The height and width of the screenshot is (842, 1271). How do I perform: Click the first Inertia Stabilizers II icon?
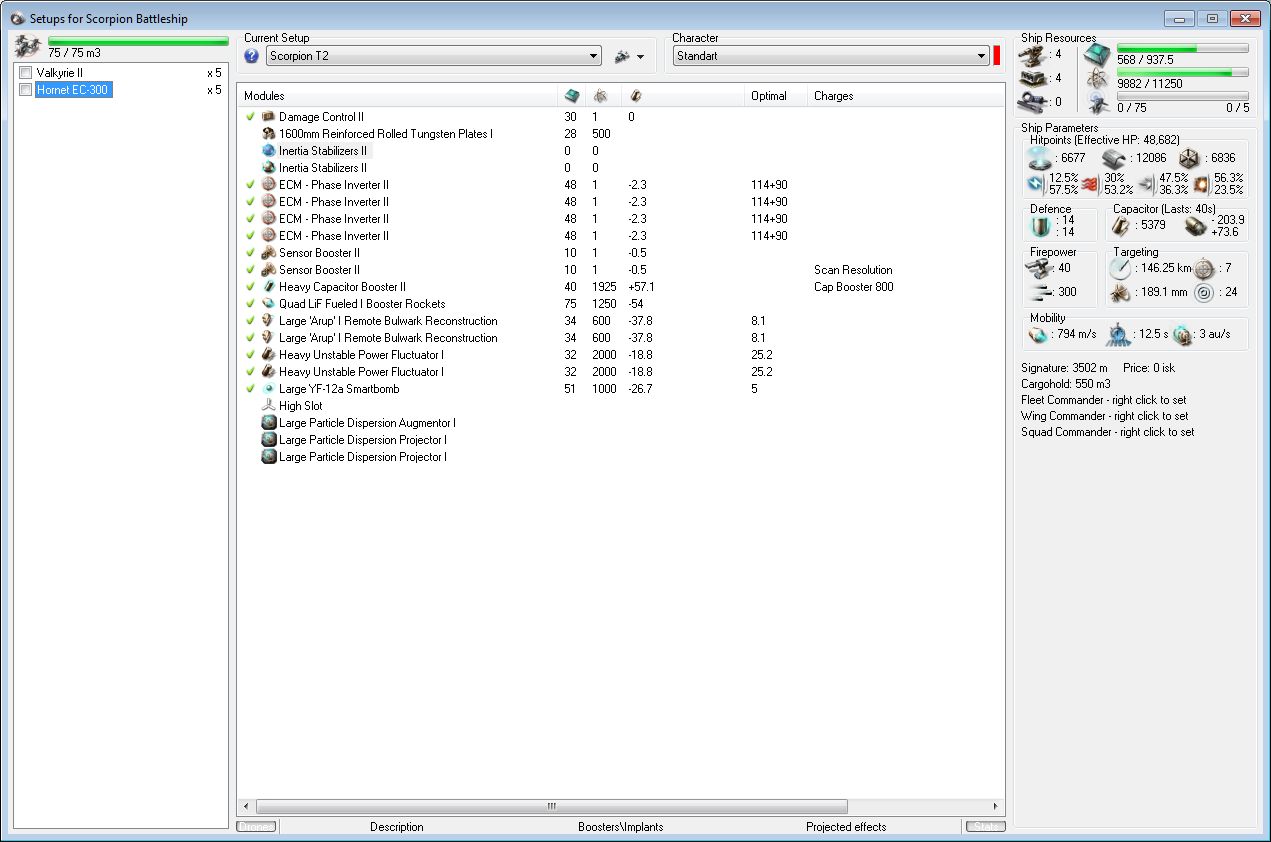268,151
